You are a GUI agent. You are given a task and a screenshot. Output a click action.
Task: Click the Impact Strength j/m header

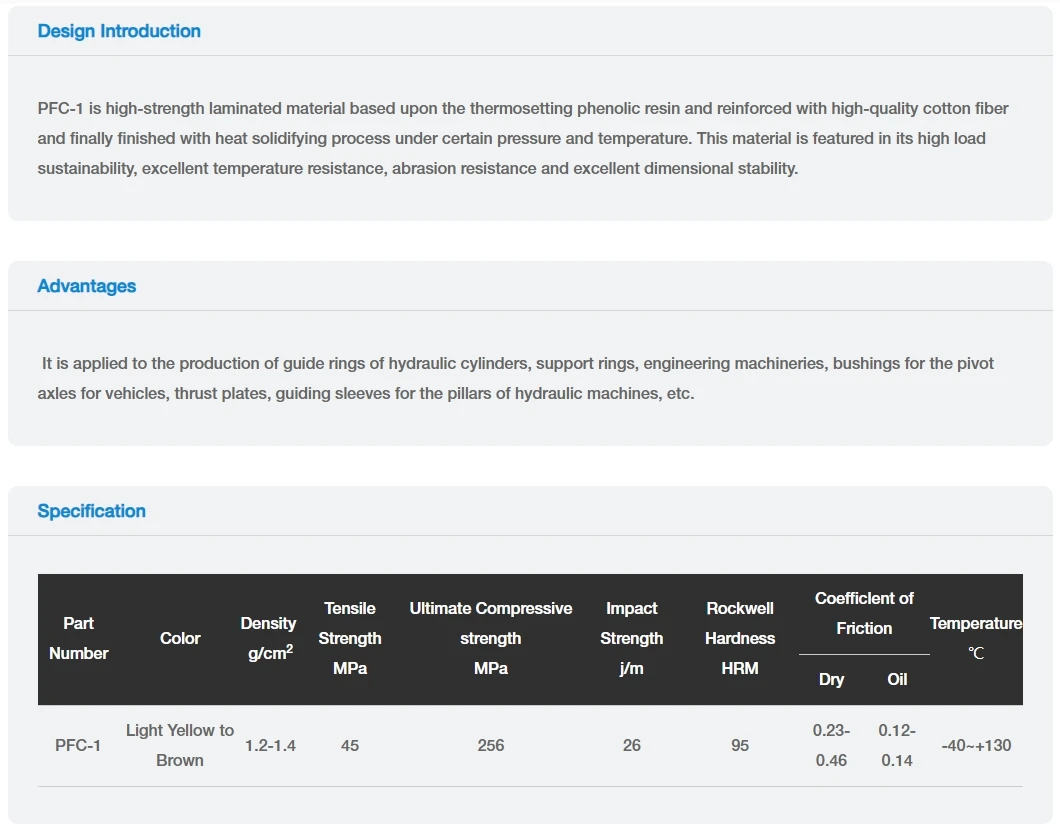tap(632, 638)
